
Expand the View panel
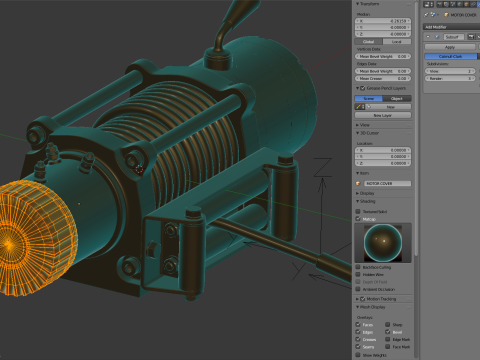[358, 125]
